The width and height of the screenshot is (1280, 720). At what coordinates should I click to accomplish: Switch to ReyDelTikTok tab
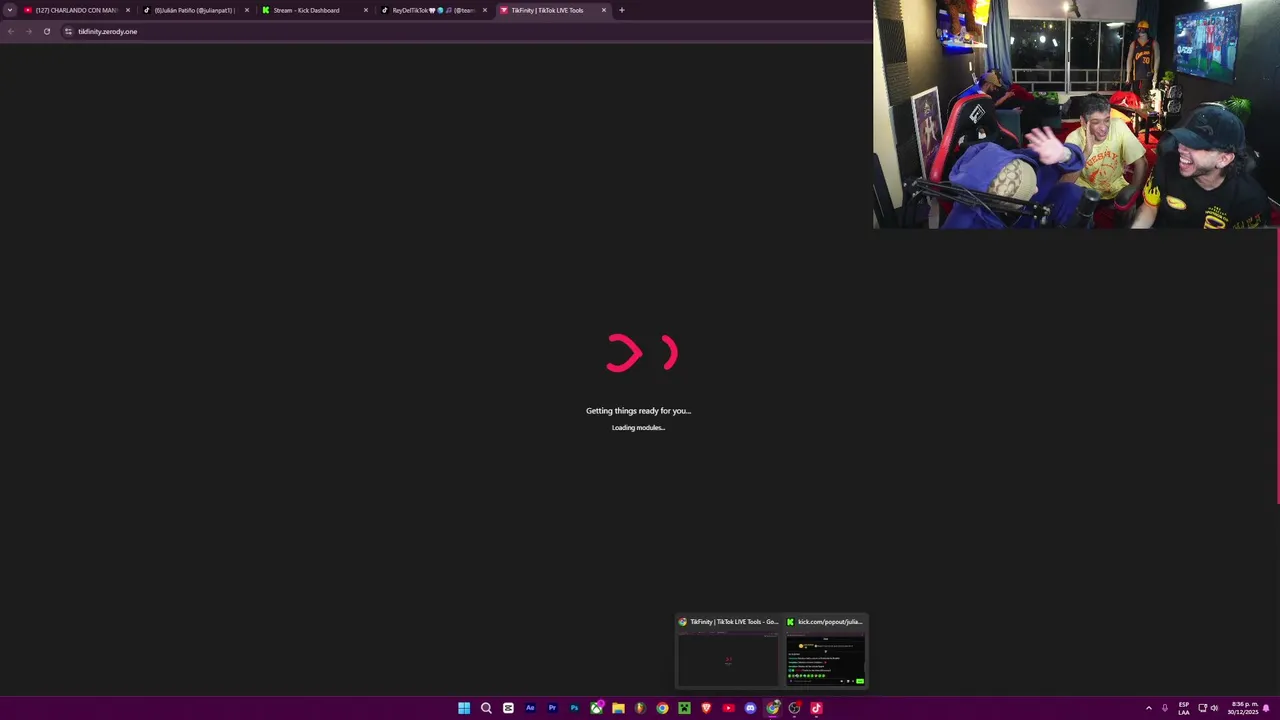[x=433, y=10]
